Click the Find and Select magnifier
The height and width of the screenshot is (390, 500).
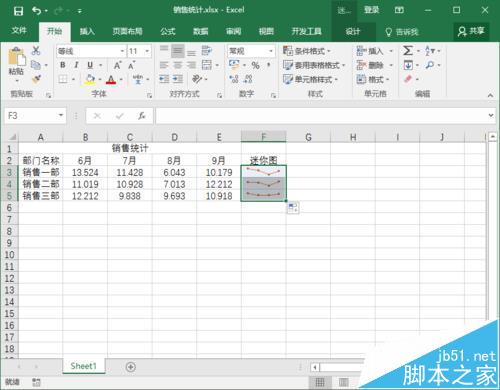pyautogui.click(x=430, y=65)
